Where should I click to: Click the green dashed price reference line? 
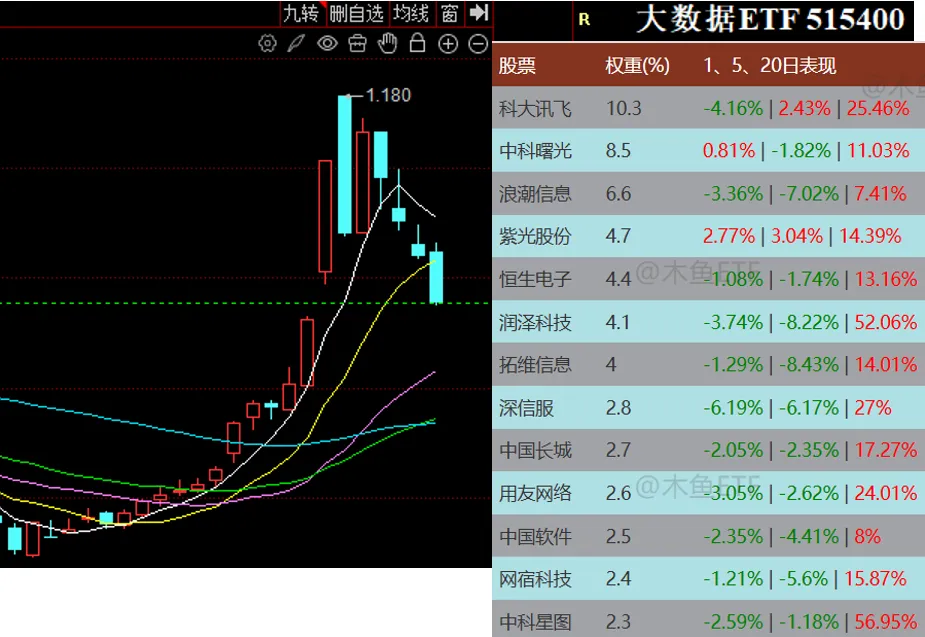tap(246, 303)
